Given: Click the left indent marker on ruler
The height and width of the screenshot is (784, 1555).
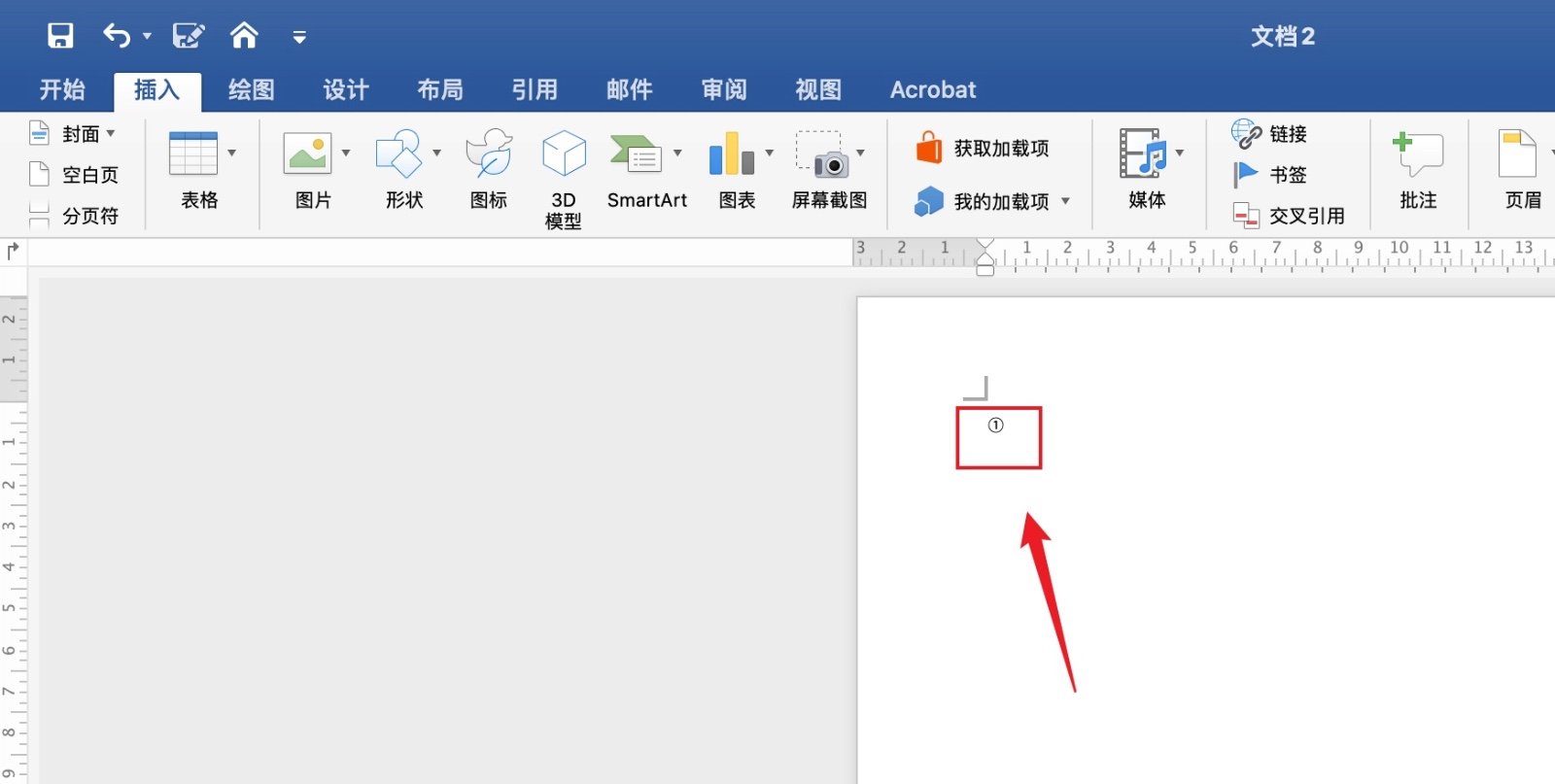Looking at the screenshot, I should pos(985,270).
